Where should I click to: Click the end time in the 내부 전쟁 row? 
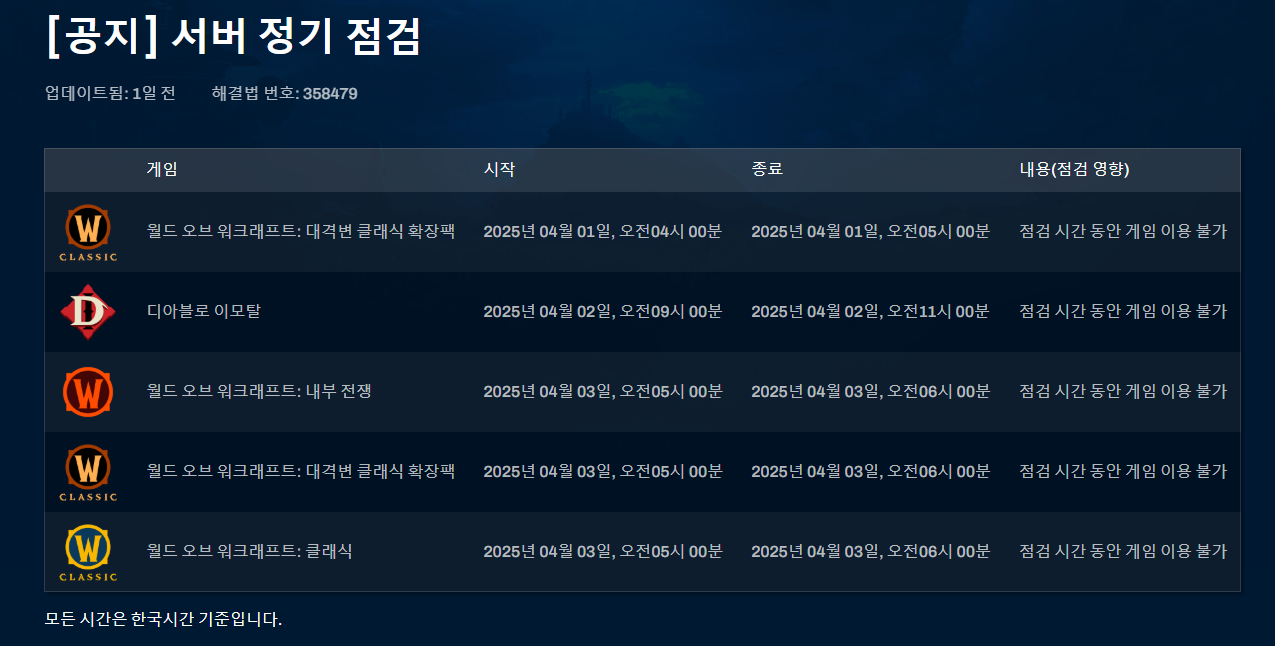point(871,391)
